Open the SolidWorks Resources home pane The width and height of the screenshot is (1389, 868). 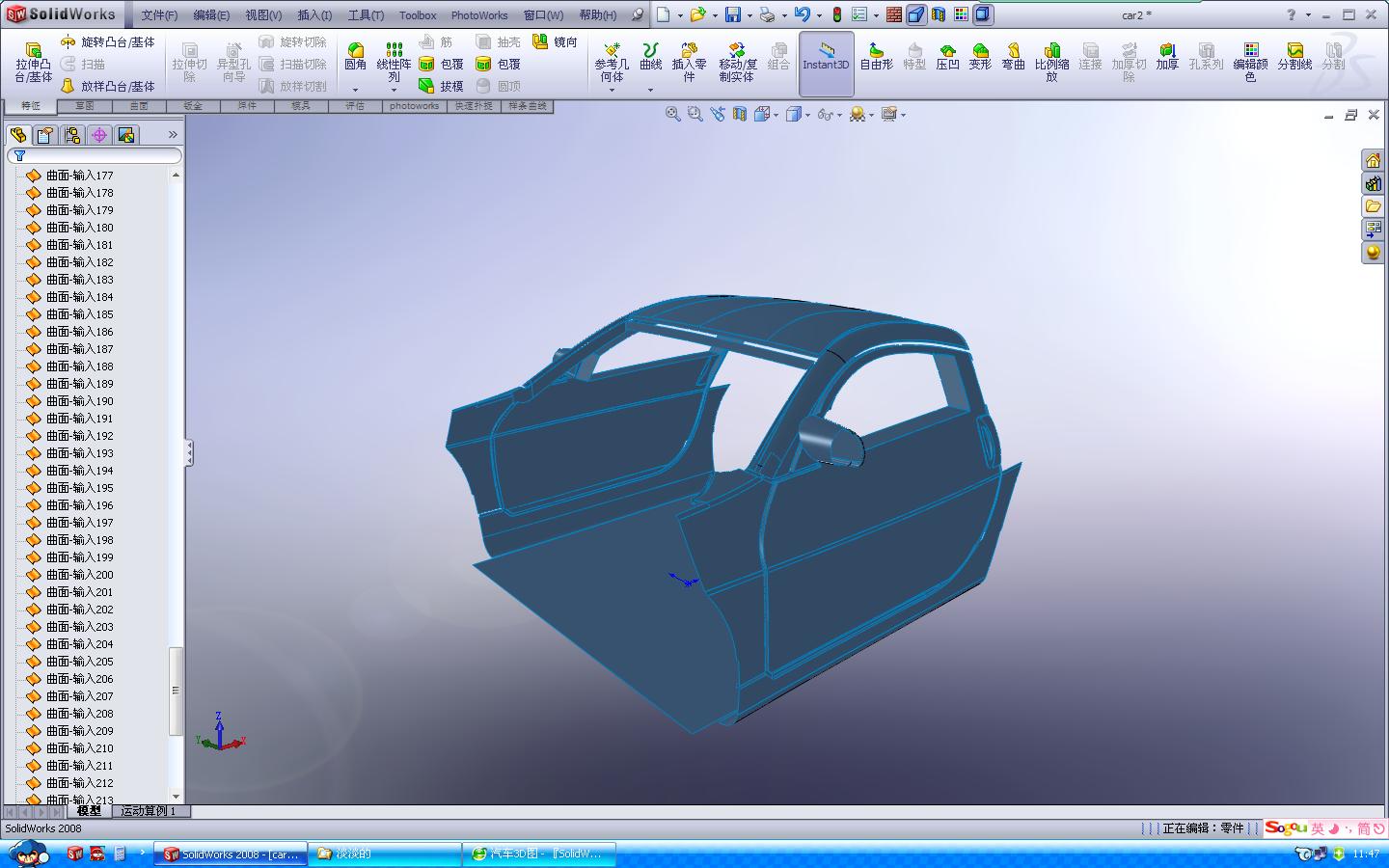coord(1373,160)
